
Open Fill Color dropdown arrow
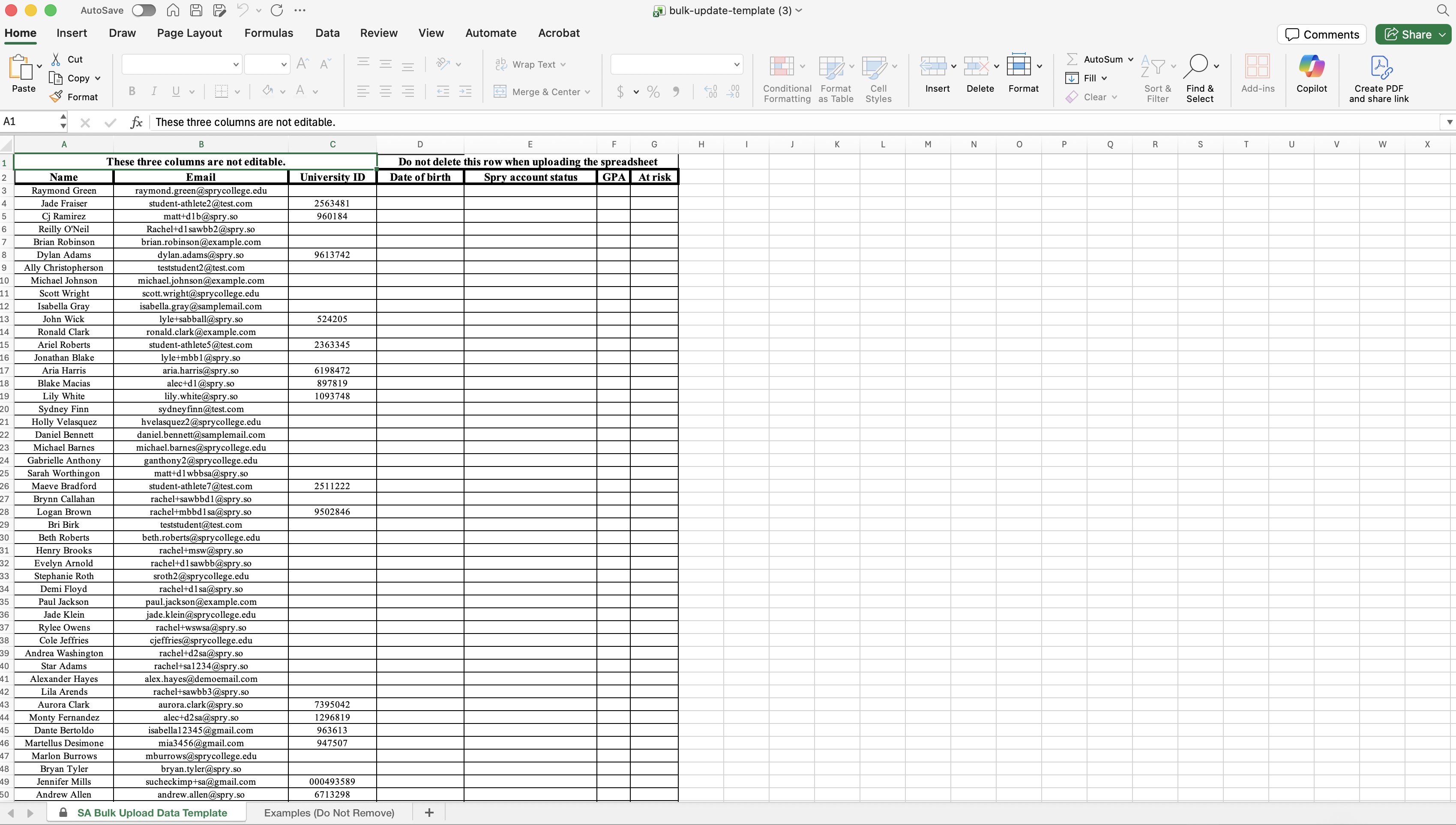tap(282, 92)
